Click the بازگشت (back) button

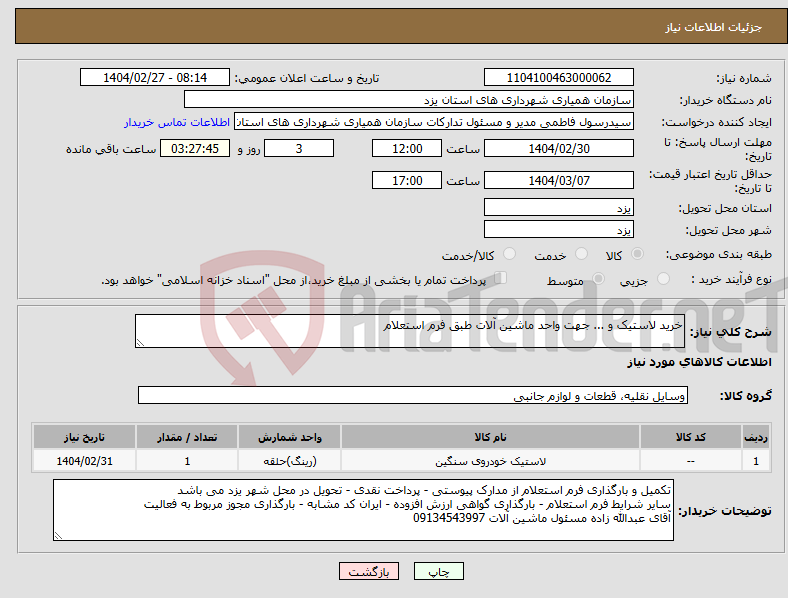(369, 571)
